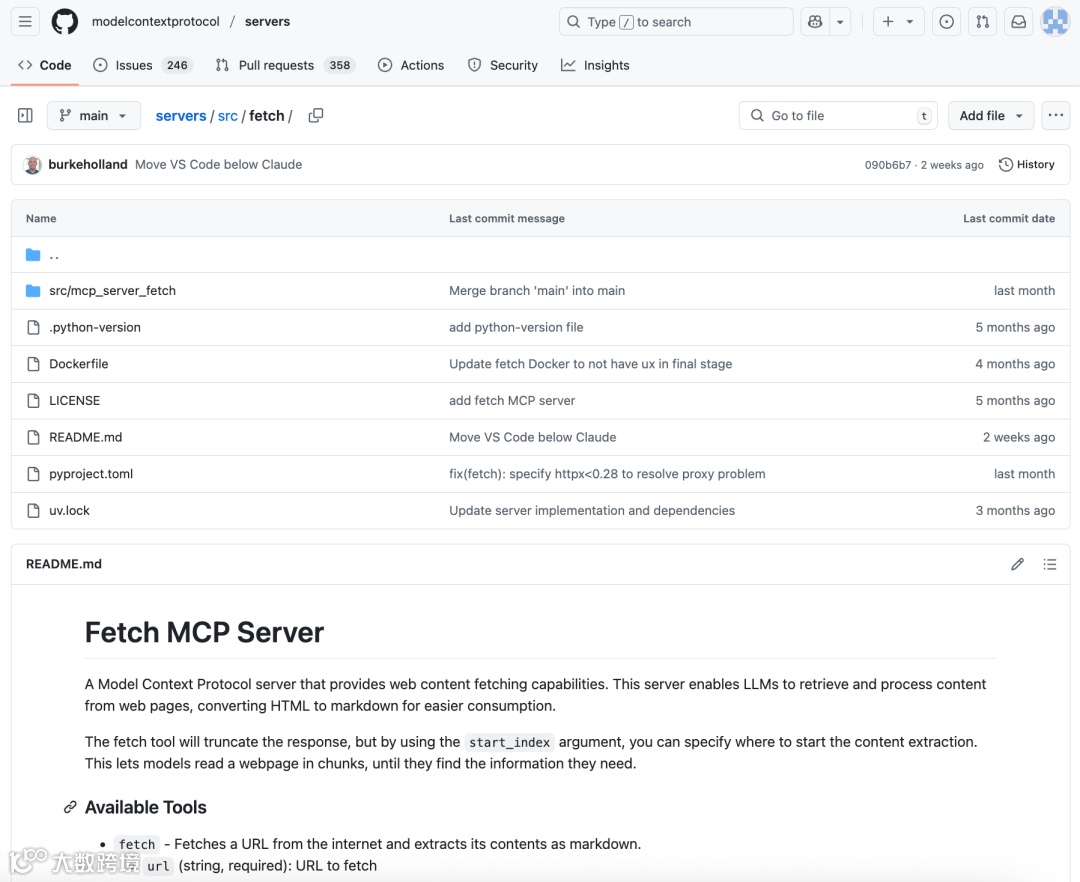Open modelcontextprotocol organization link
Viewport: 1080px width, 882px height.
pyautogui.click(x=156, y=21)
